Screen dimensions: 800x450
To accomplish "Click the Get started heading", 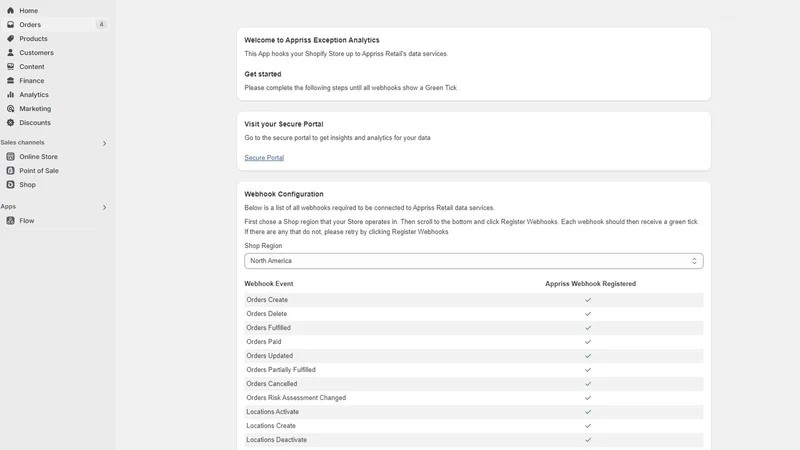I will tap(263, 74).
